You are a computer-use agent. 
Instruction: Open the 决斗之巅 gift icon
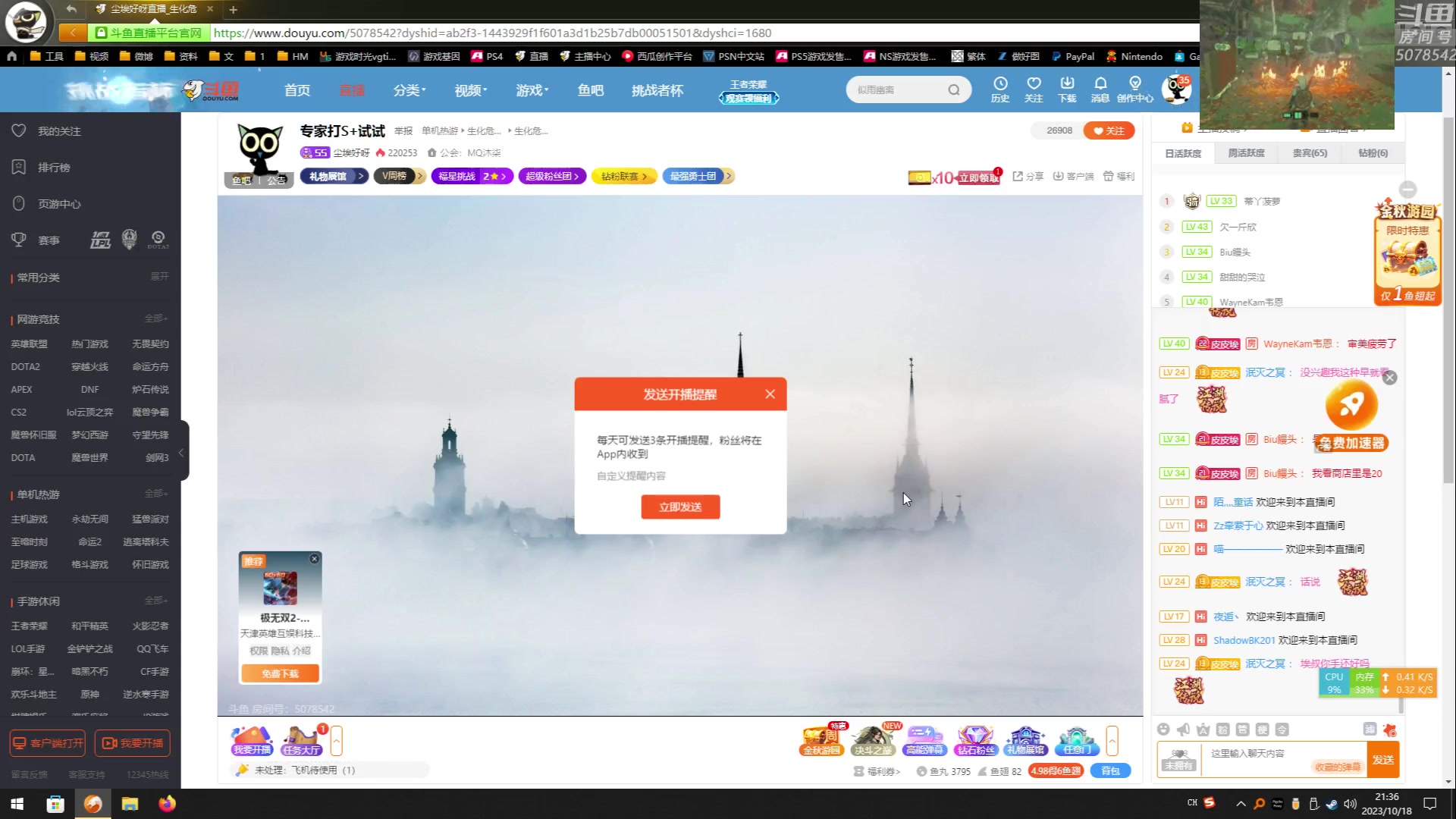872,740
